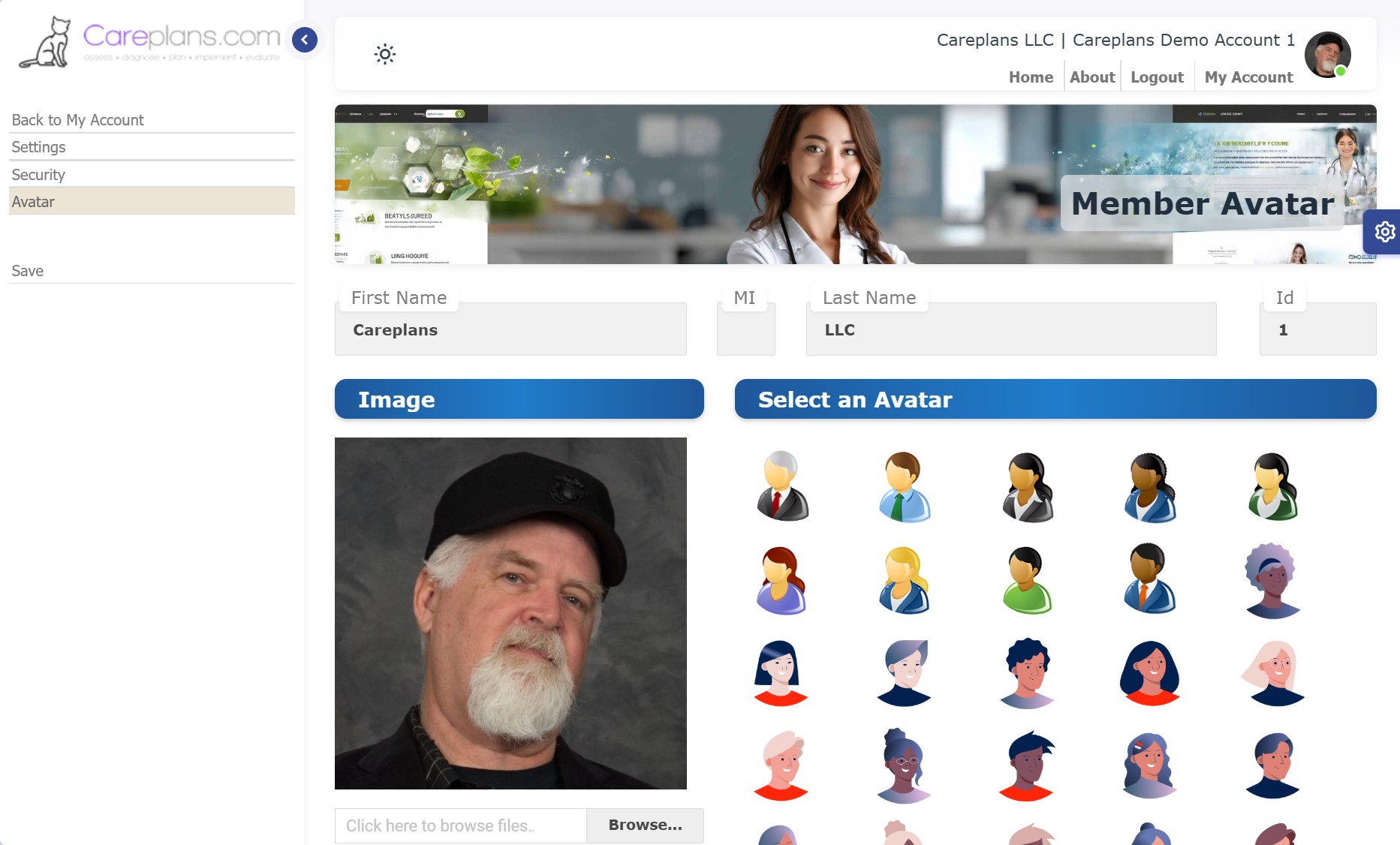
Task: Pick the red-haired woman in purple avatar
Action: pos(781,580)
